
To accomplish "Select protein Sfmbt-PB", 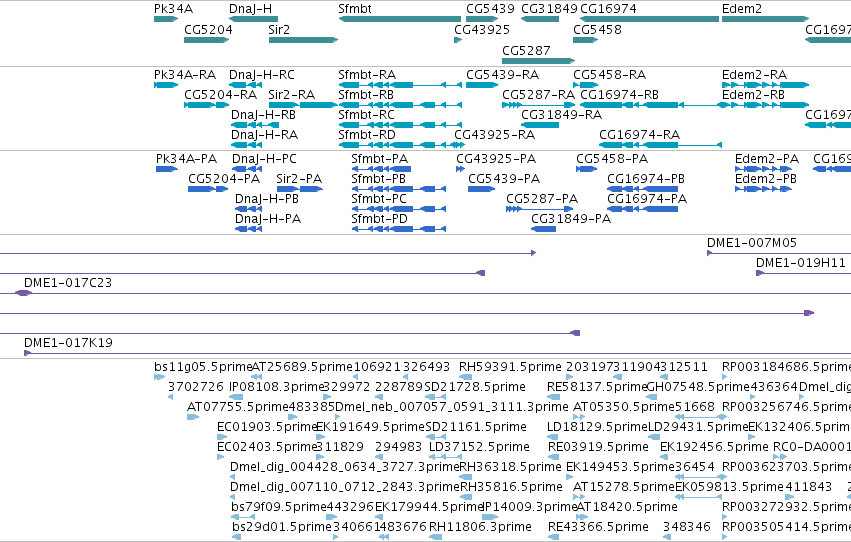I will 399,189.
